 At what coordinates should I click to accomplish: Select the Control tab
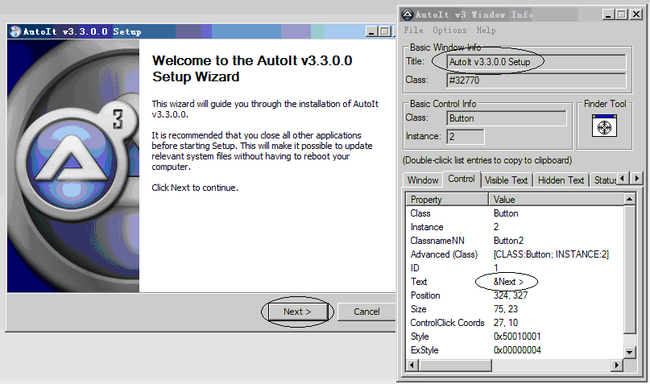[461, 179]
